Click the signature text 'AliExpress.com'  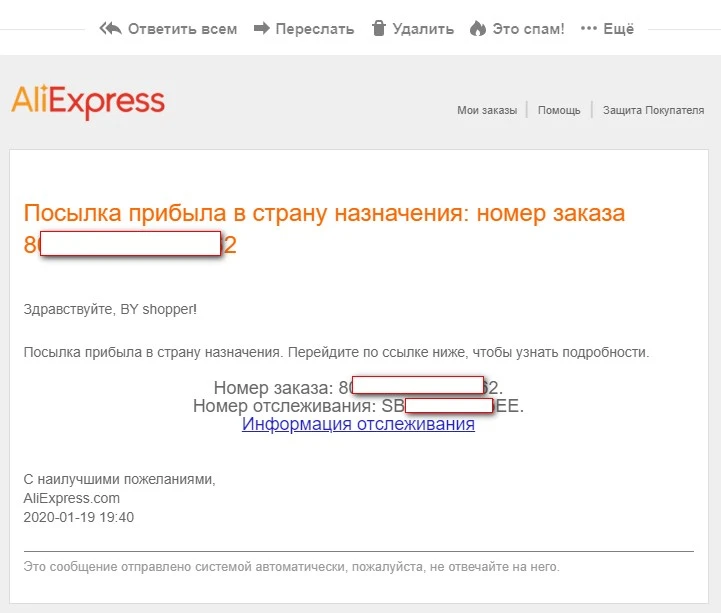(72, 498)
